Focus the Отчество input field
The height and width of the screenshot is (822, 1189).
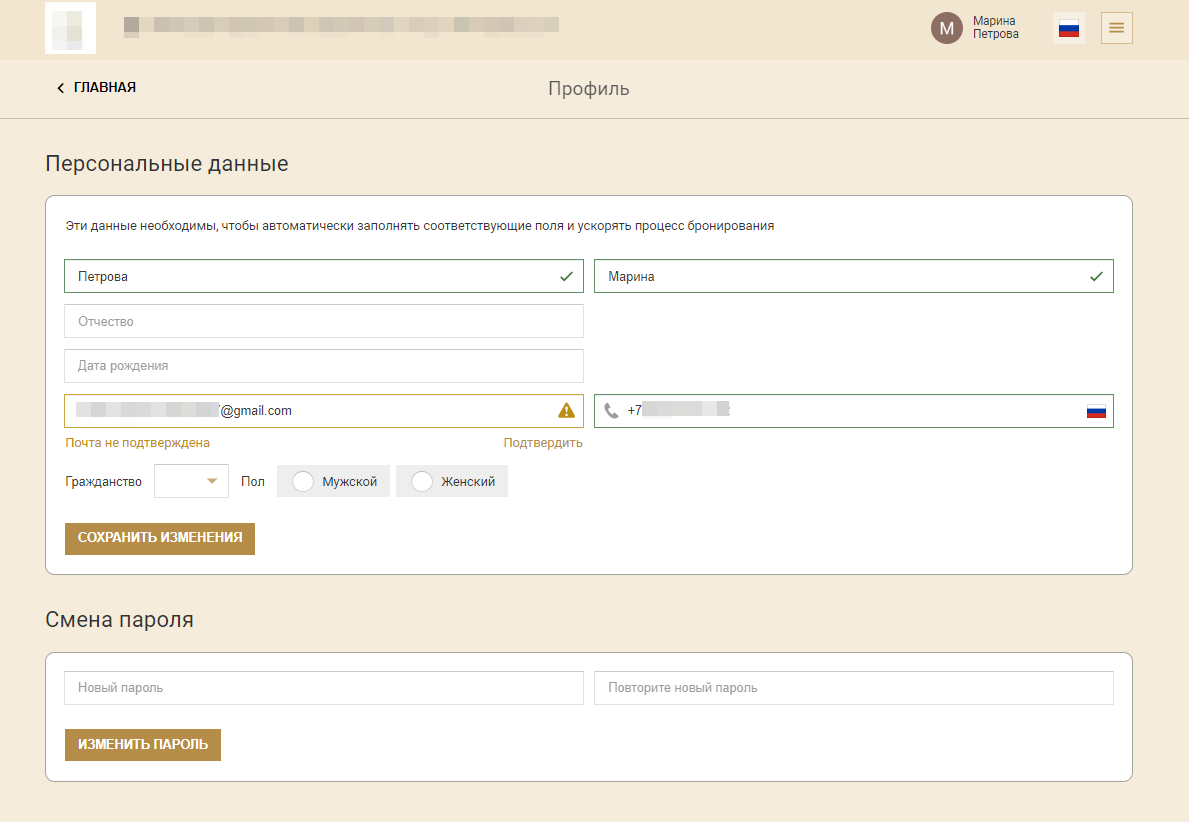(x=324, y=321)
